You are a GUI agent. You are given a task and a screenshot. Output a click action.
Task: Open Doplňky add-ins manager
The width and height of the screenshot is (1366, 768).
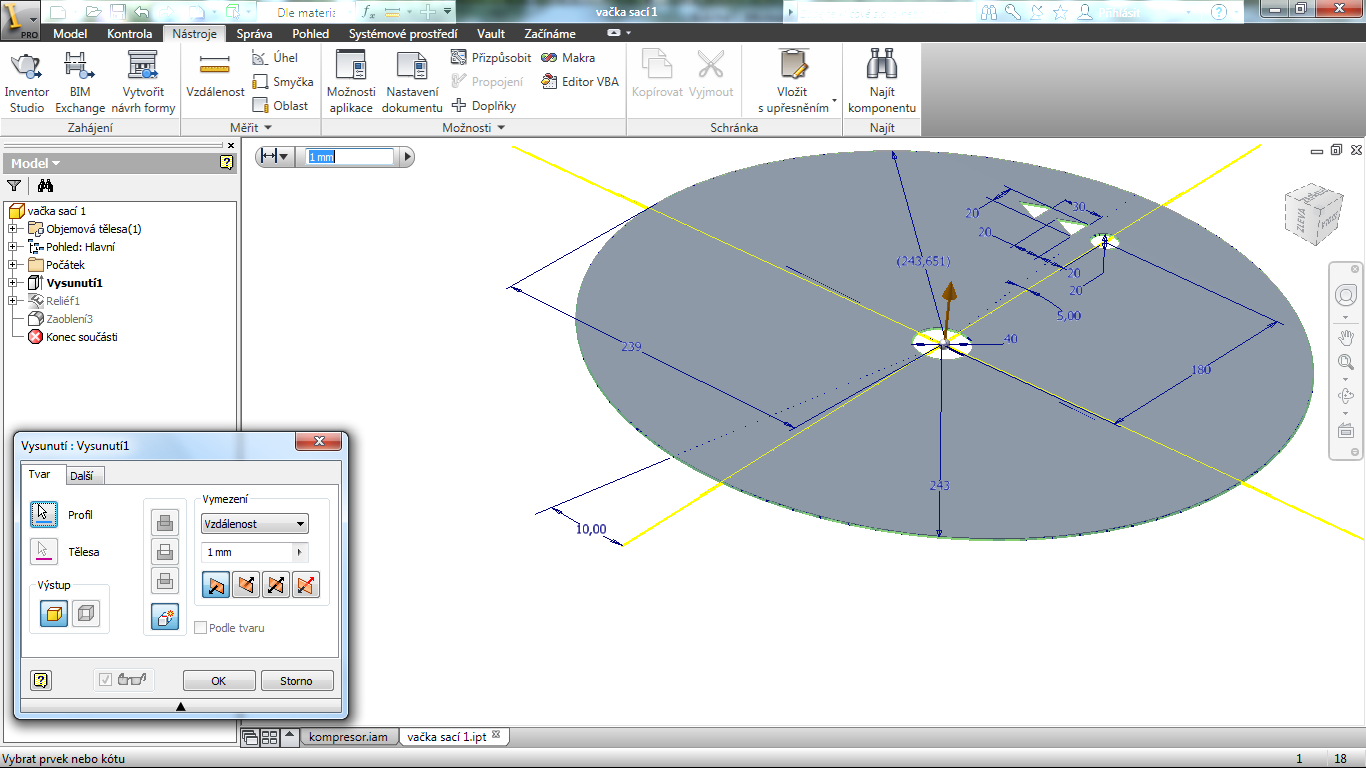pos(484,105)
